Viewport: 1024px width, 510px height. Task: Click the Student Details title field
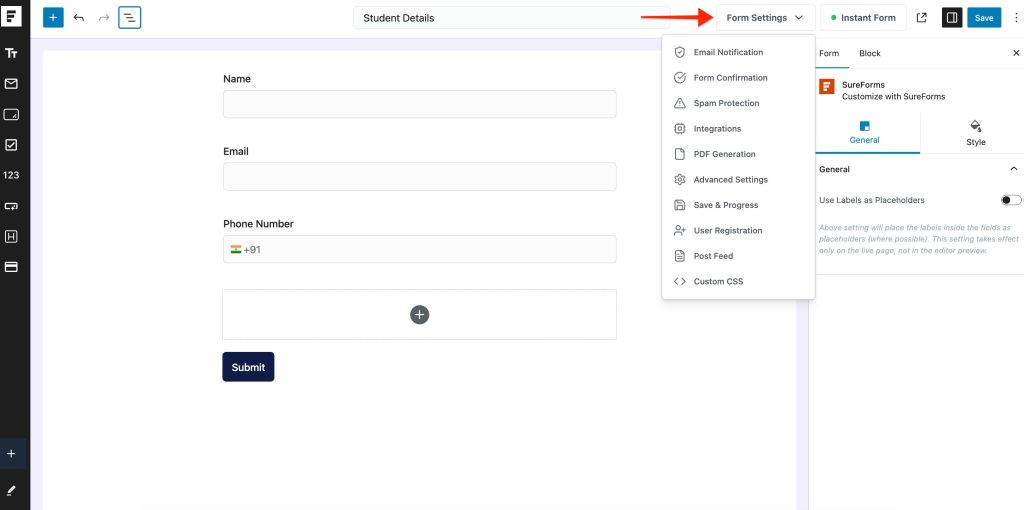(x=511, y=18)
